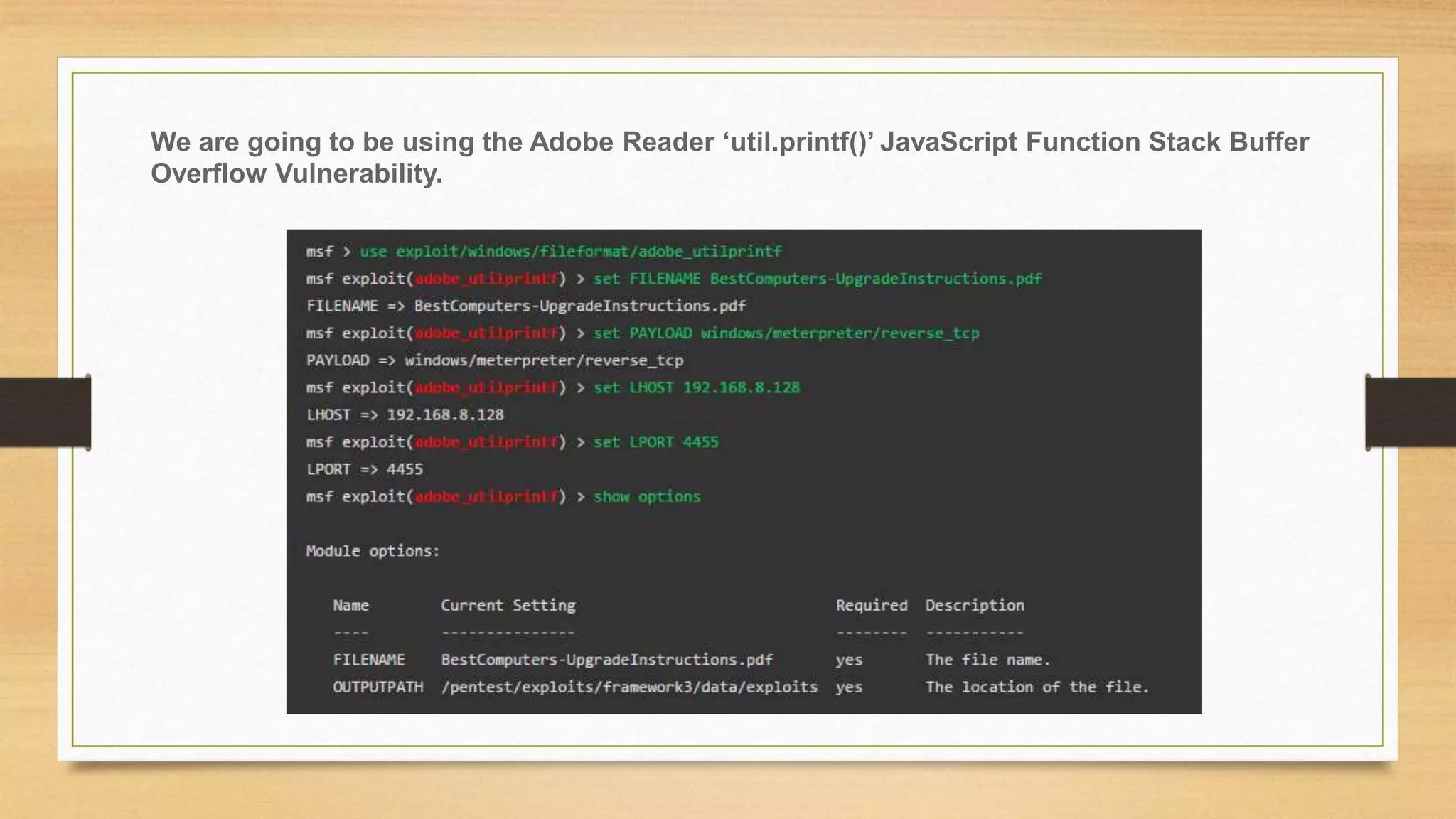Click the 'set LHOST 192.168.8.128' command
Viewport: 1456px width, 819px height.
coord(696,388)
